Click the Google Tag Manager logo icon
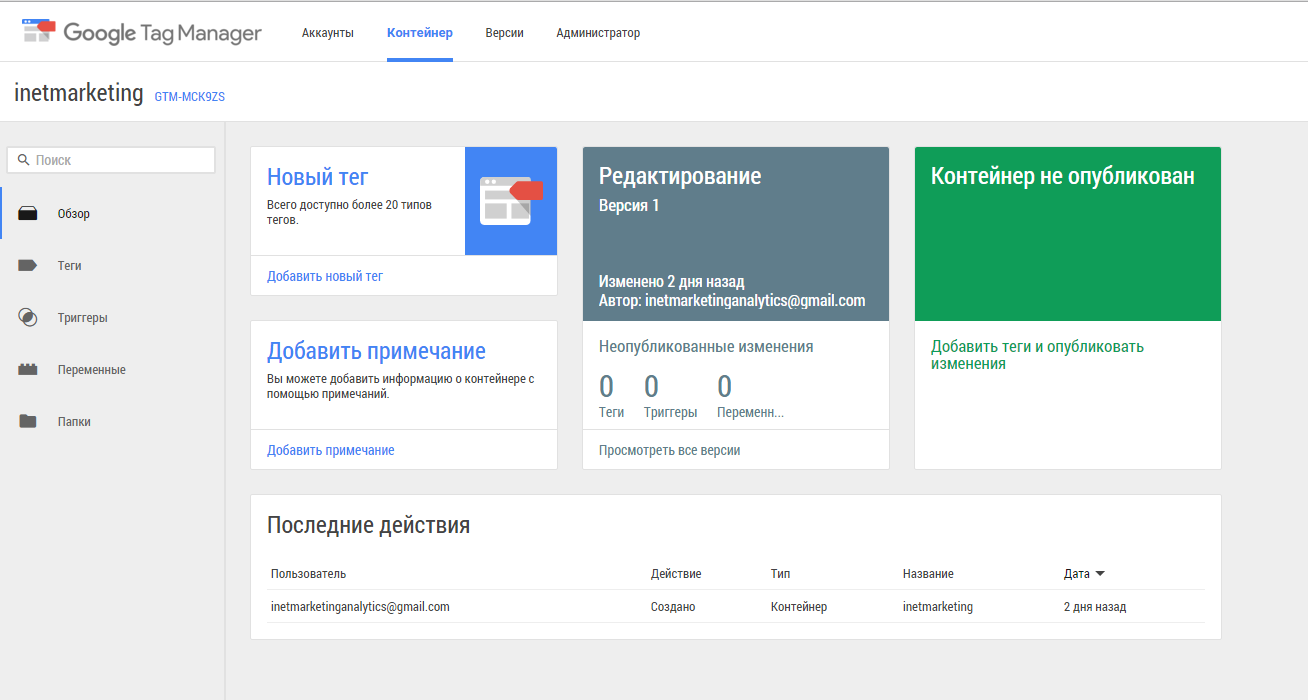This screenshot has width=1308, height=700. click(x=39, y=31)
